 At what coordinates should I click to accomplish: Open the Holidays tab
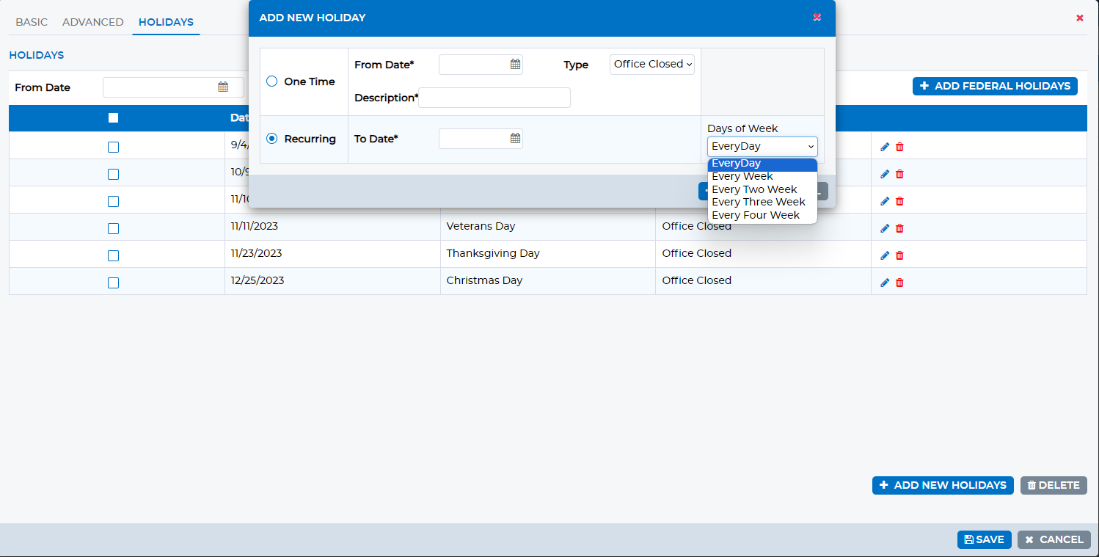tap(166, 22)
